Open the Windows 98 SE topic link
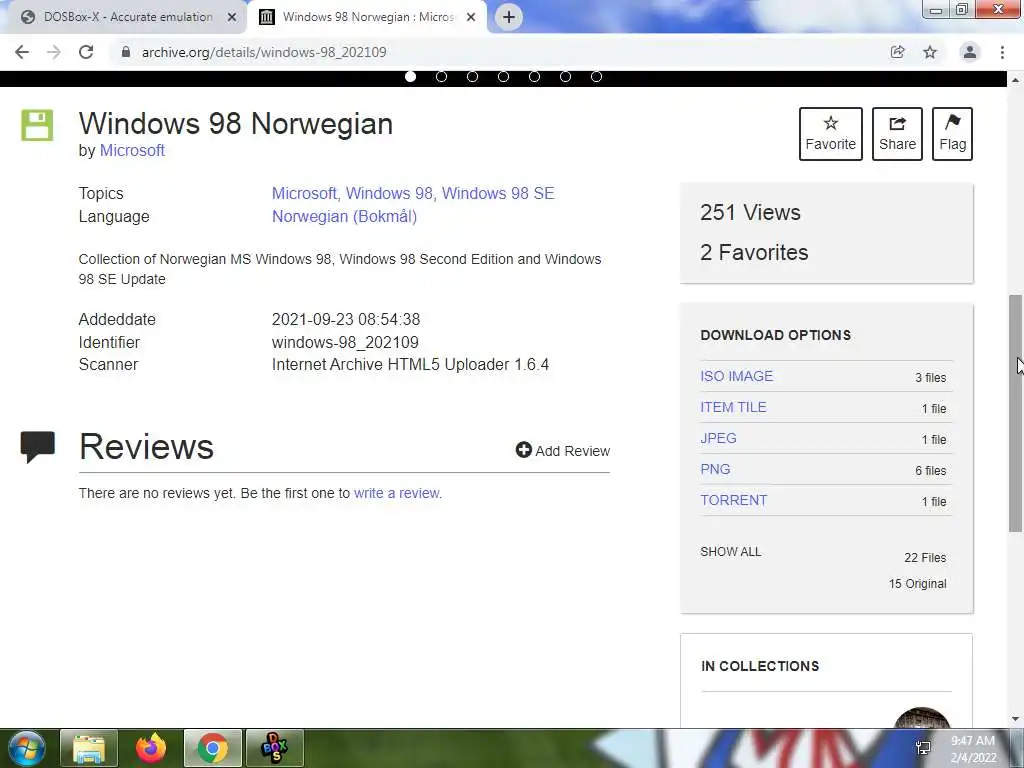 pos(498,193)
